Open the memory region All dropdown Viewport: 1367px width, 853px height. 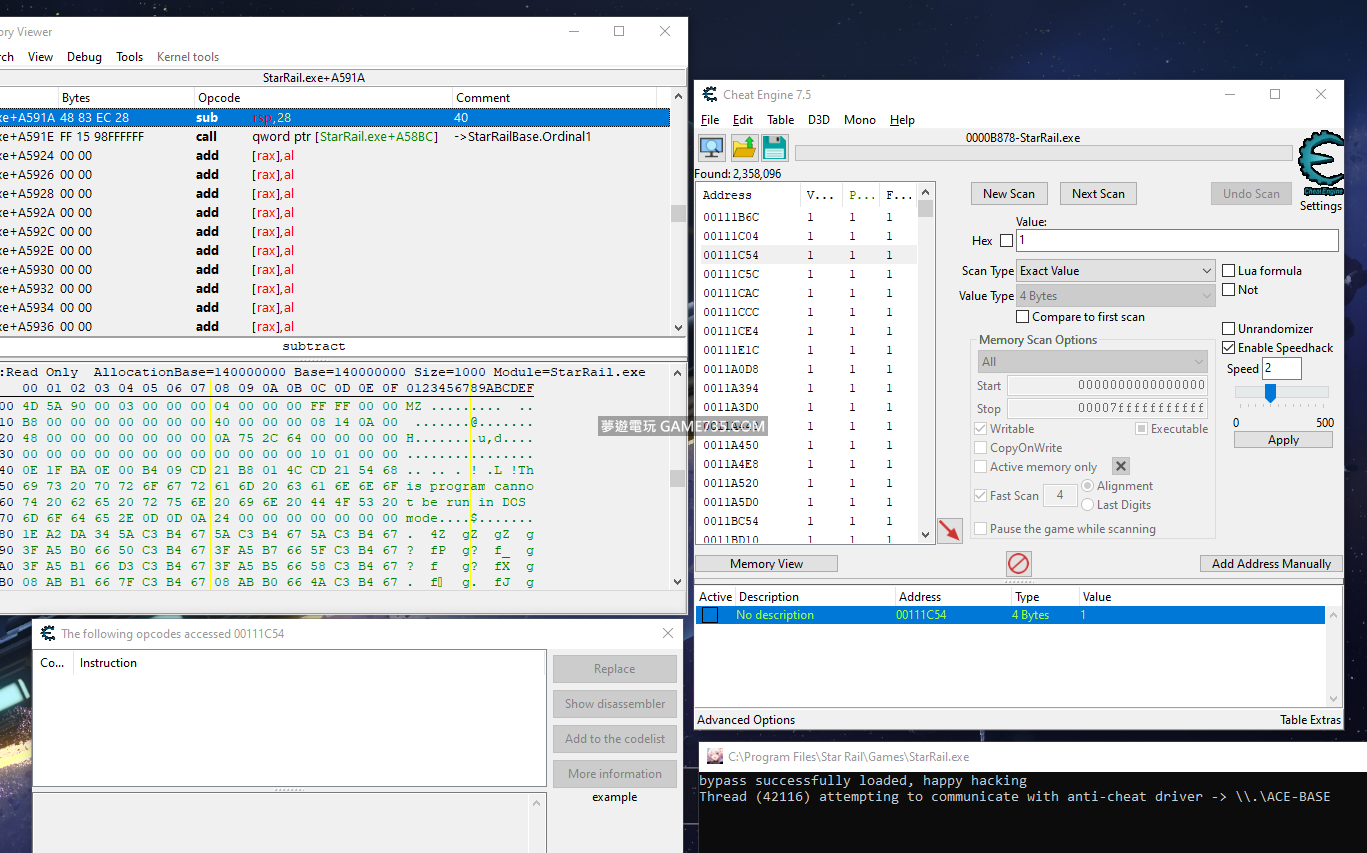1092,362
